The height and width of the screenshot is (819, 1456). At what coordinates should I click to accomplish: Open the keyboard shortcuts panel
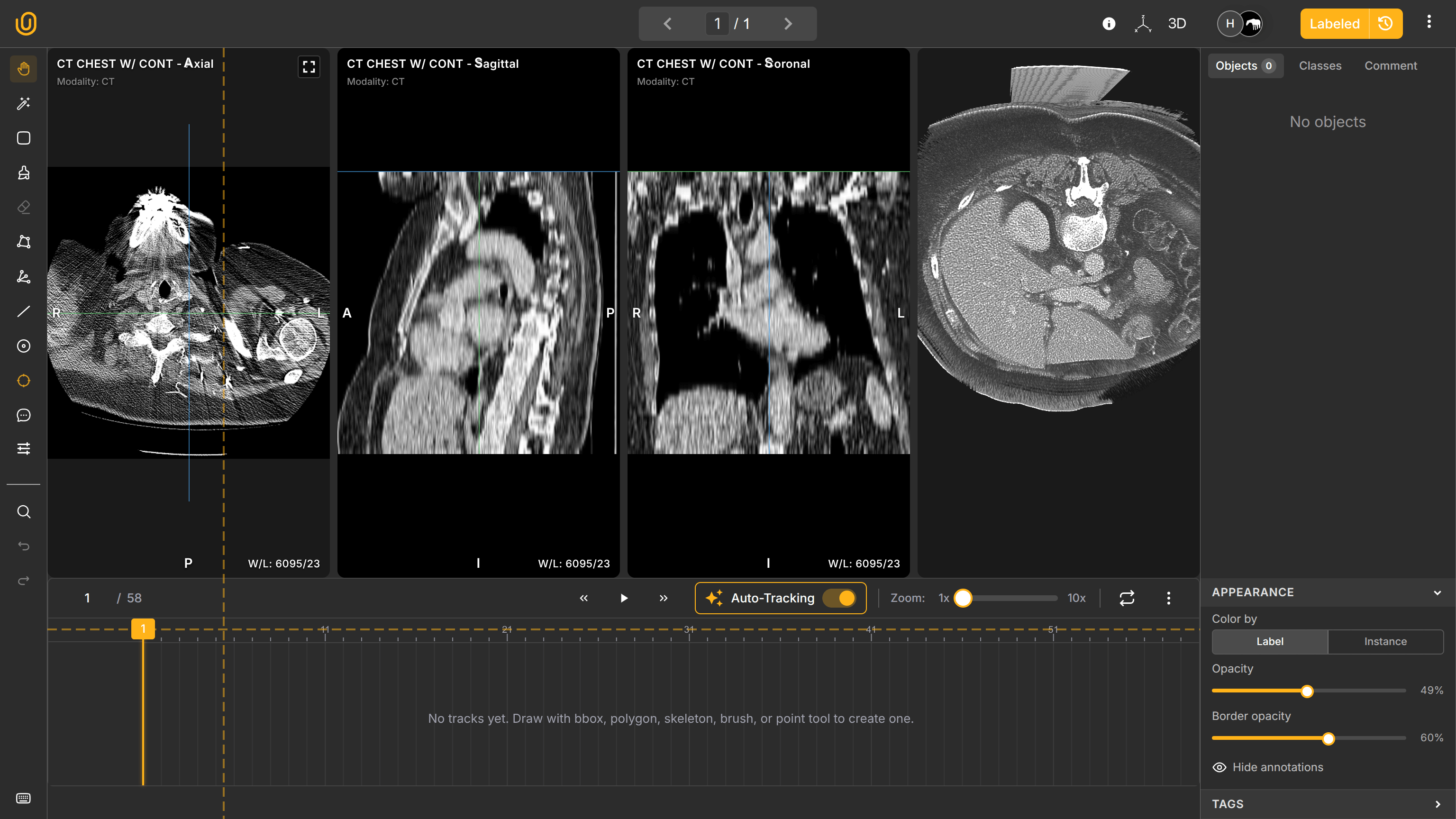coord(23,798)
